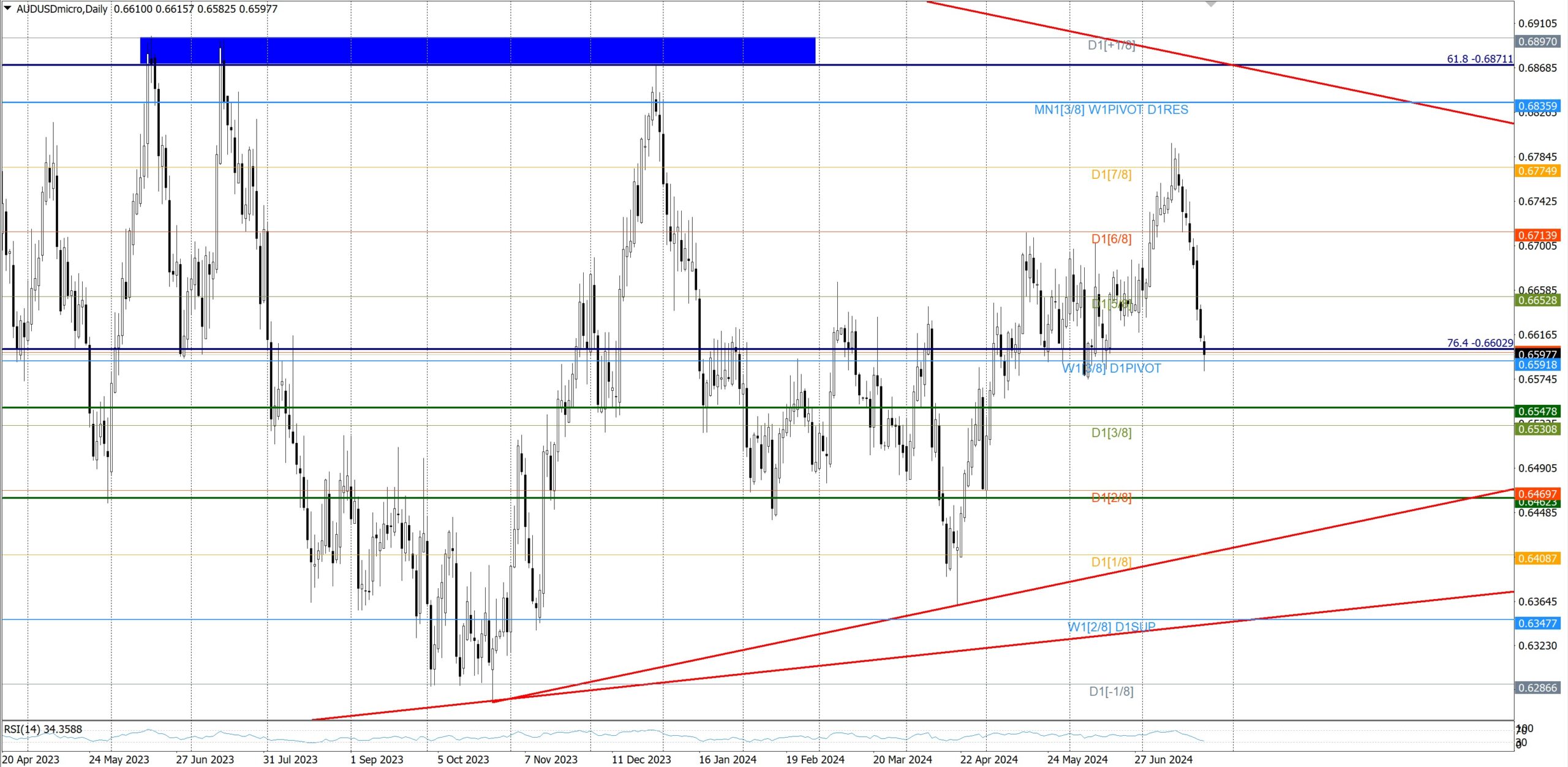
Task: Click the 0.62866 gray price tag
Action: (1537, 688)
